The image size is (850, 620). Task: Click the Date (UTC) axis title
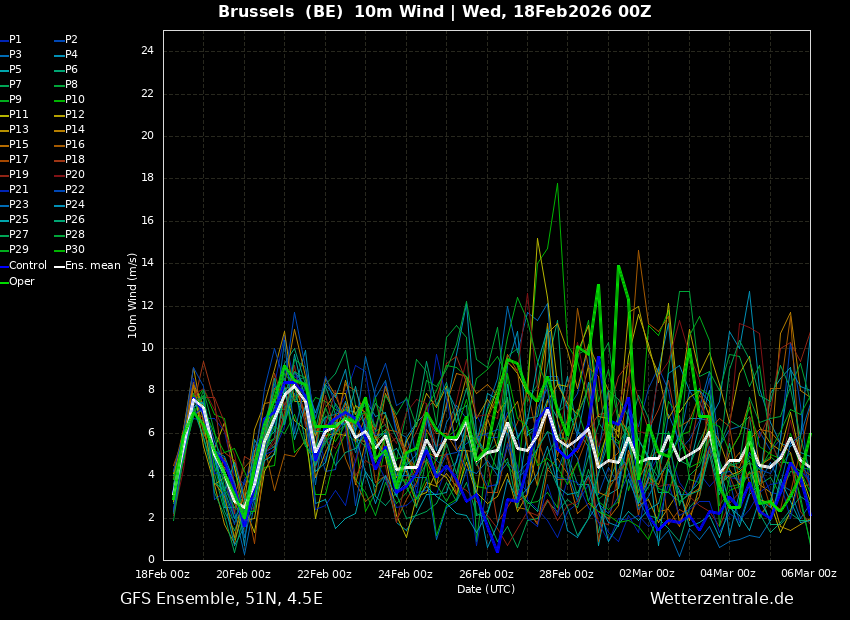[x=486, y=589]
